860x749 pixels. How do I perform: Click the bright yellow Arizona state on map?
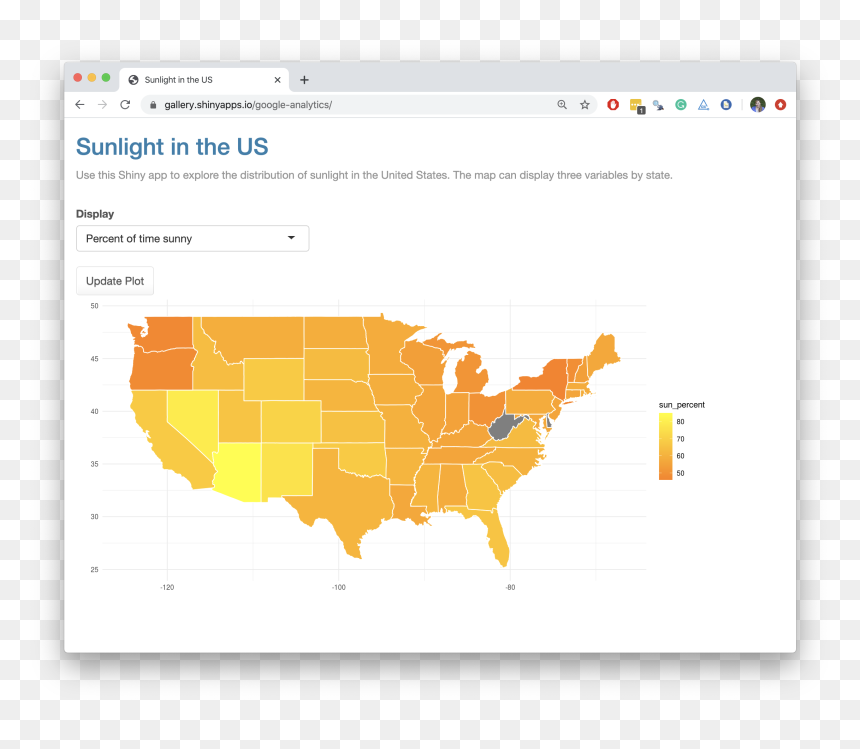(x=237, y=472)
